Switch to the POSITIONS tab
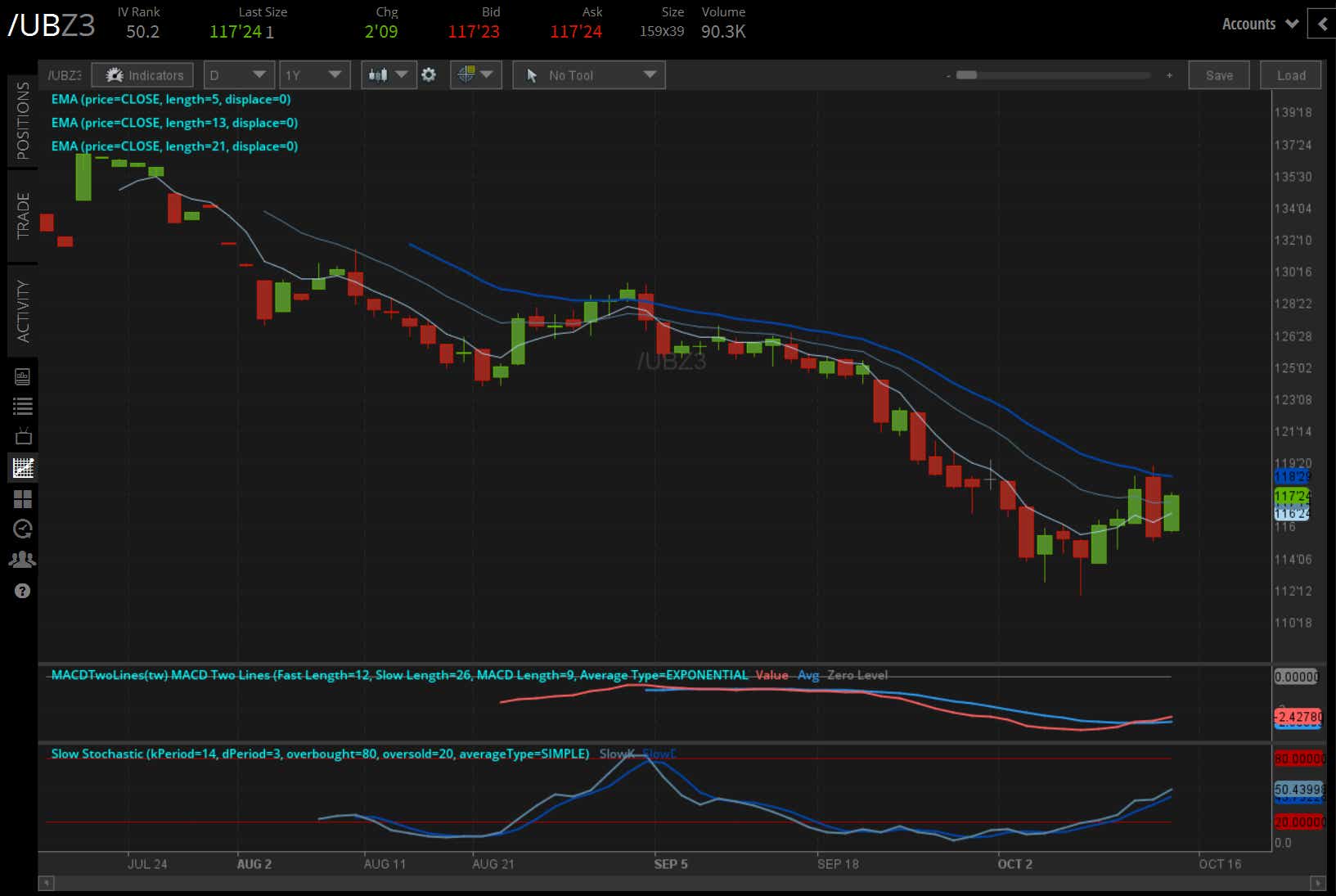 (x=23, y=121)
